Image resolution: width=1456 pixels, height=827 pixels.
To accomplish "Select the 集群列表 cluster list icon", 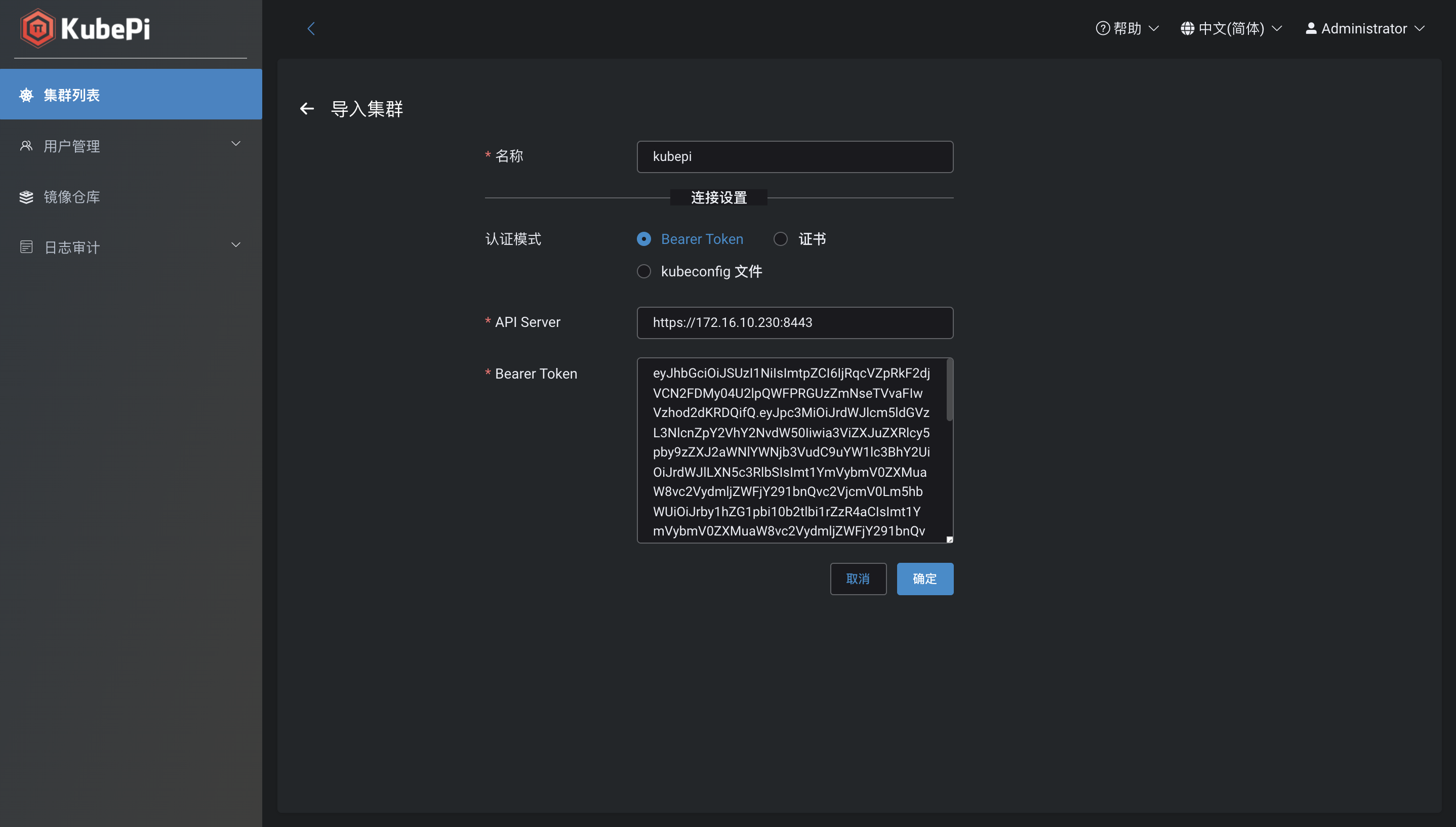I will (26, 94).
